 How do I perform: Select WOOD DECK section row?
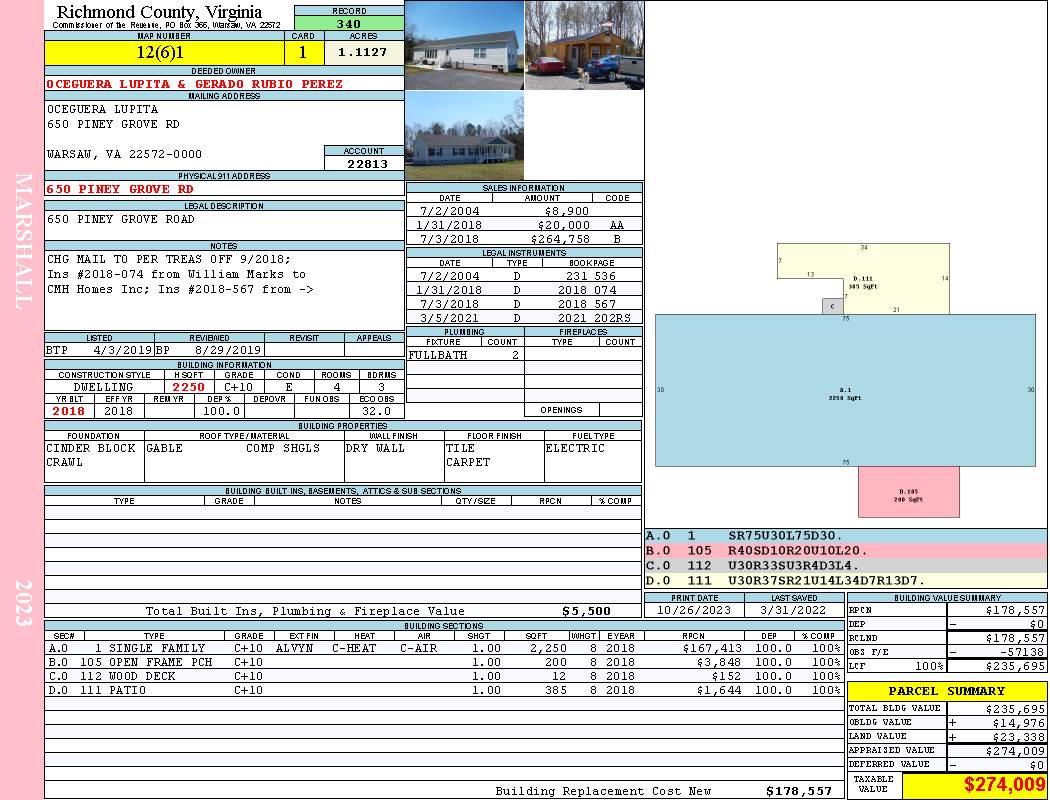coord(443,676)
